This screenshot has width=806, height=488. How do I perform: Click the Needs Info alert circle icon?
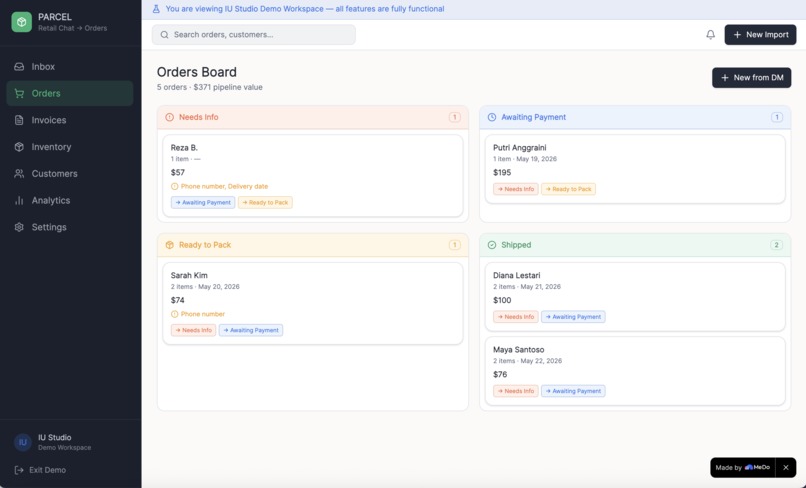pos(170,117)
